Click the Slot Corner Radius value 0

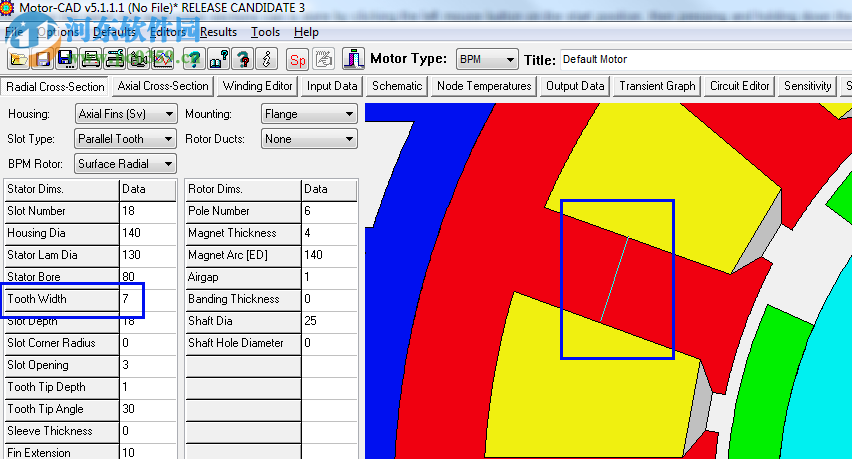pyautogui.click(x=147, y=343)
